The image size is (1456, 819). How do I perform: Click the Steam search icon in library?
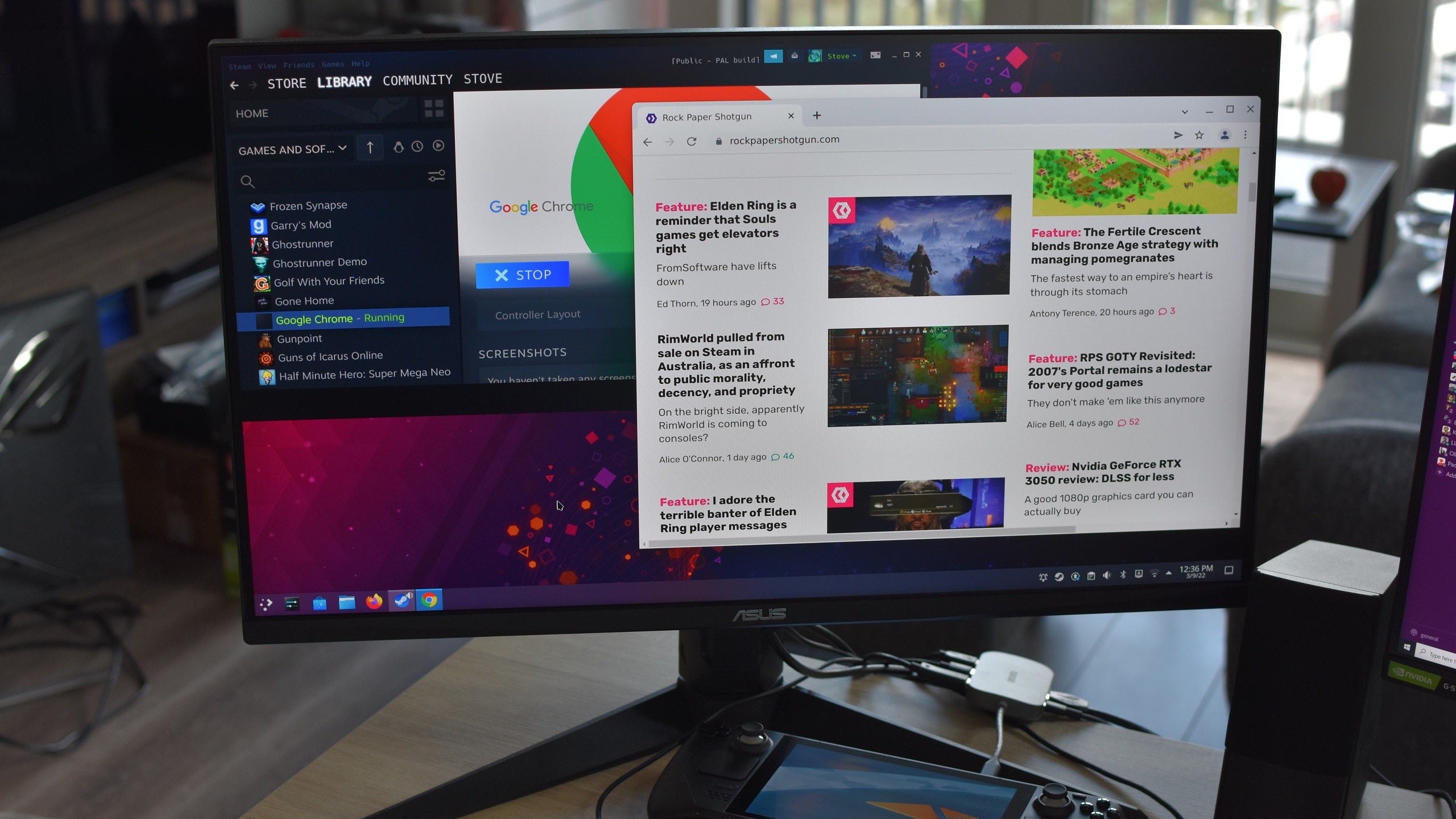pos(249,180)
